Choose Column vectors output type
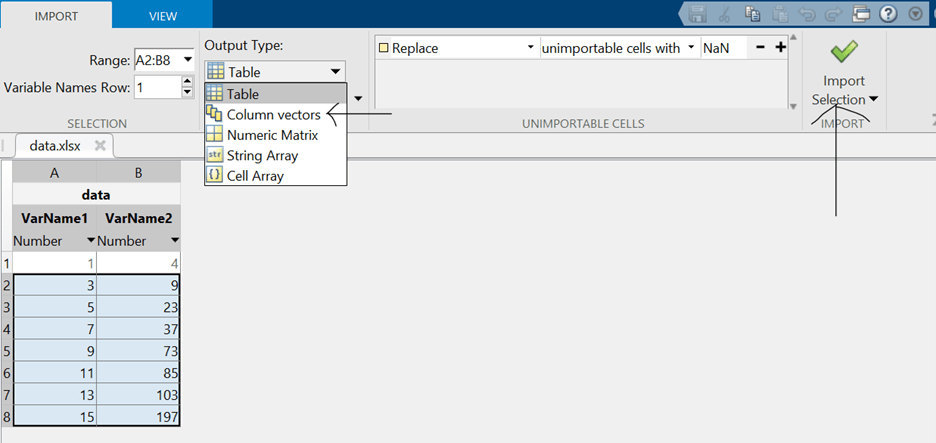This screenshot has height=443, width=936. (273, 115)
